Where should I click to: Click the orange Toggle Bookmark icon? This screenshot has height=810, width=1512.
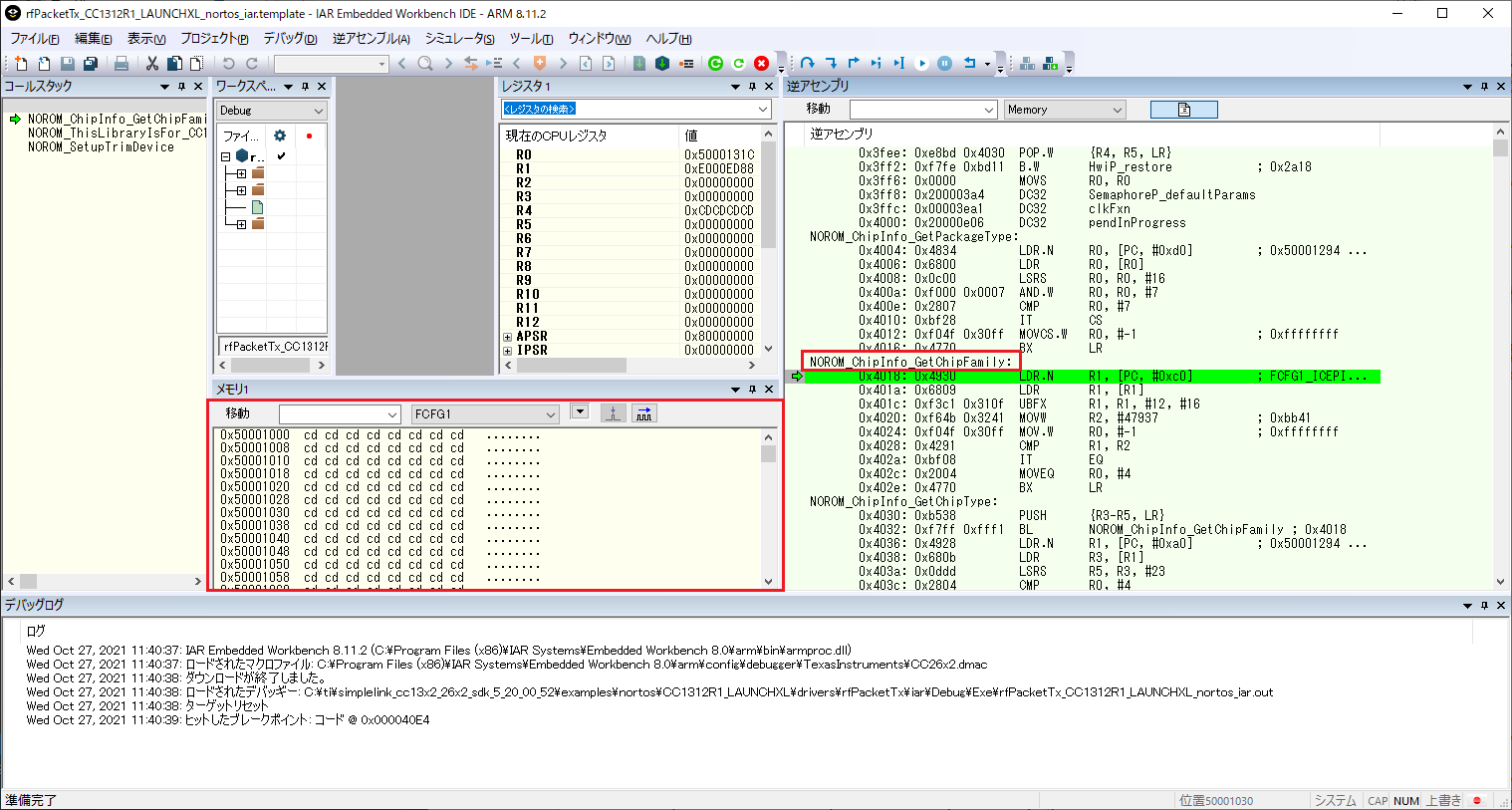tap(540, 63)
